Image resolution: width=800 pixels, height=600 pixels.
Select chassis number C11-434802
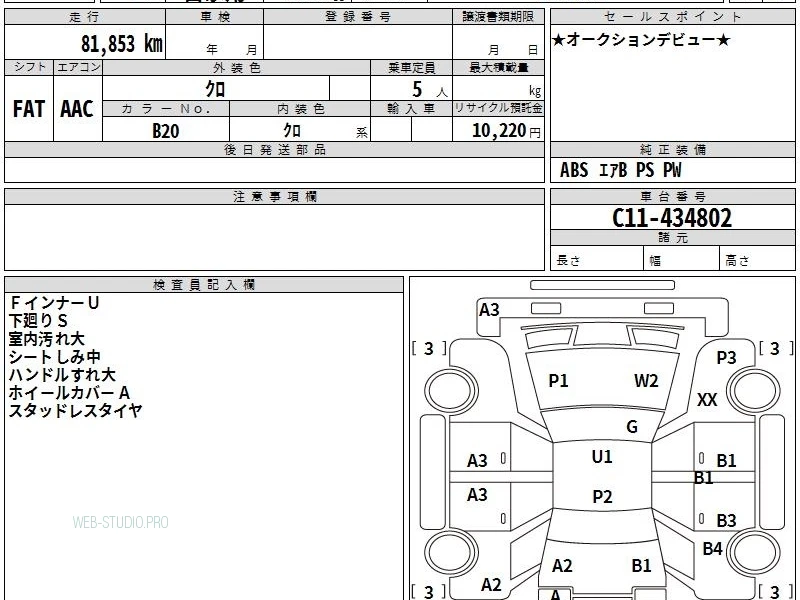672,218
